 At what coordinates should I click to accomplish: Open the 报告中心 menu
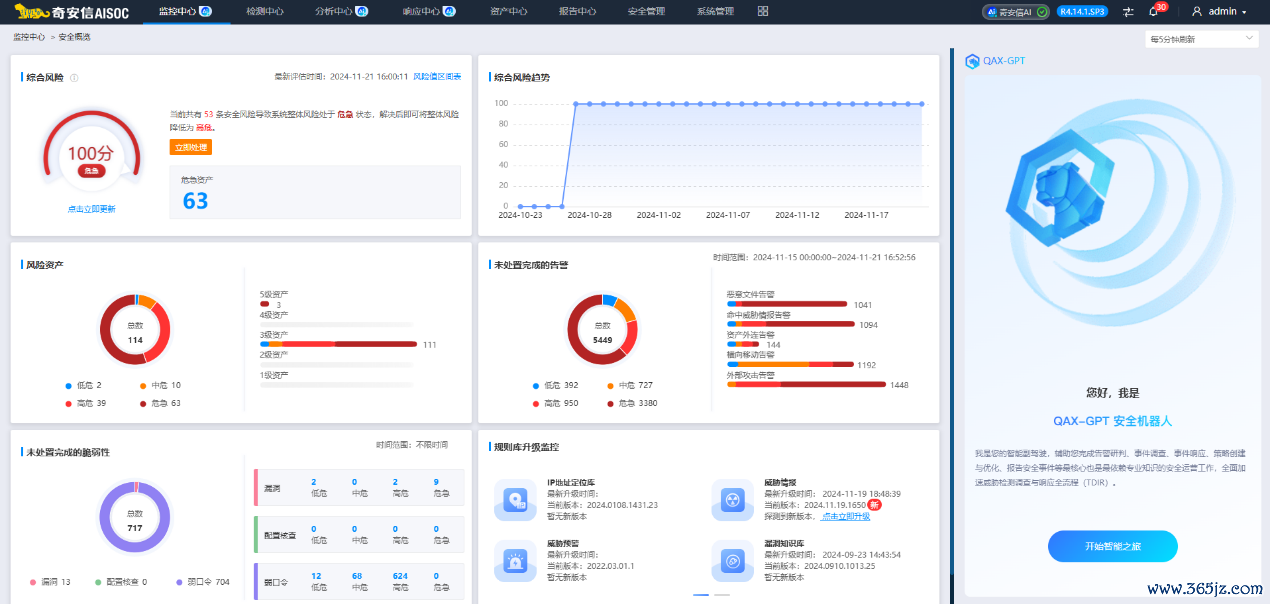coord(578,11)
